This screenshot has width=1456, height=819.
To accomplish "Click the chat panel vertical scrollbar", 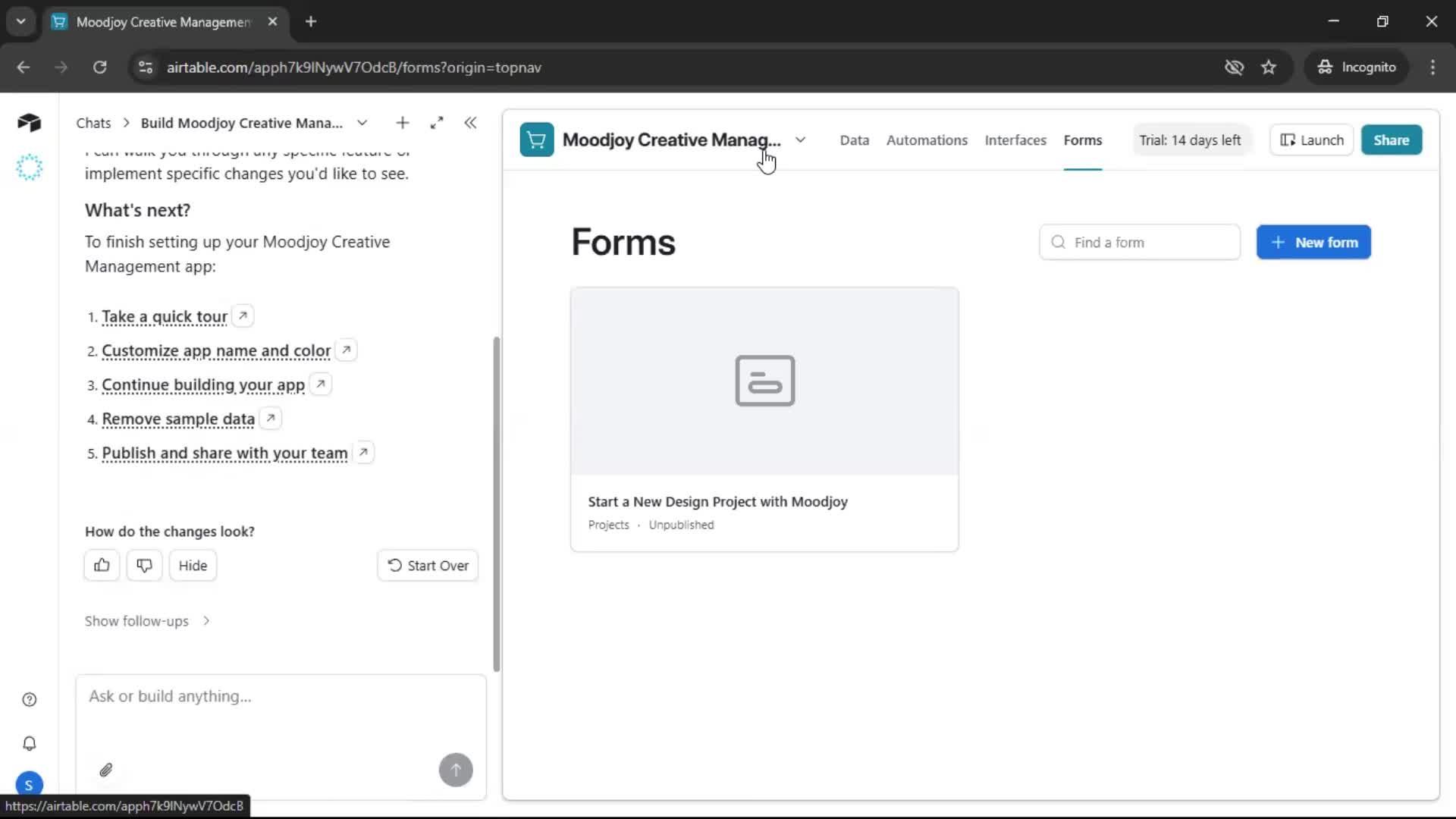I will click(x=497, y=504).
